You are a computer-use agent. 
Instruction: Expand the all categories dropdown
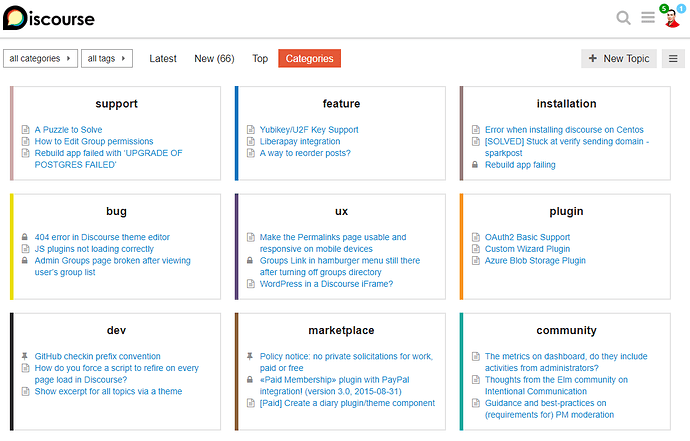[x=40, y=59]
